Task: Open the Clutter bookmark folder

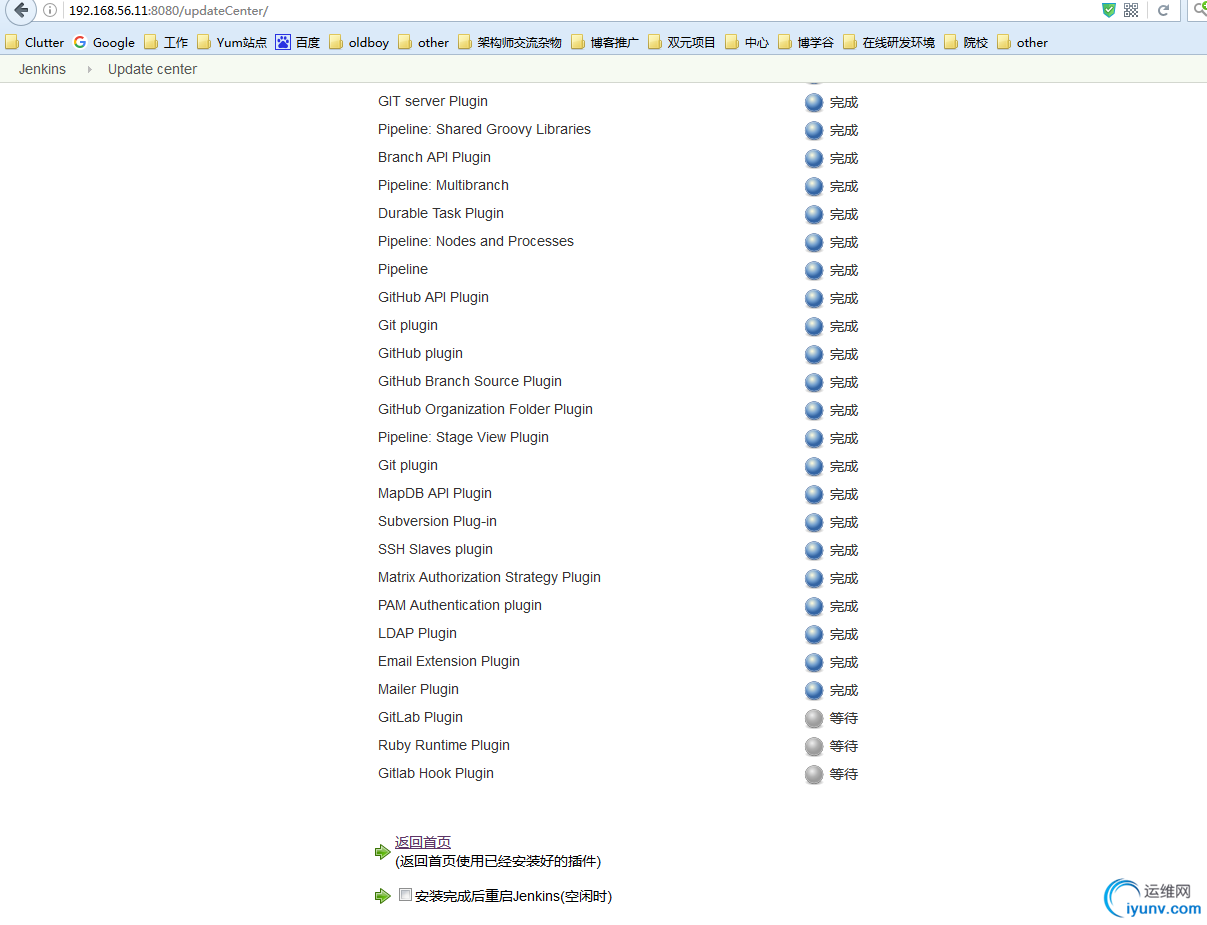Action: pos(34,42)
